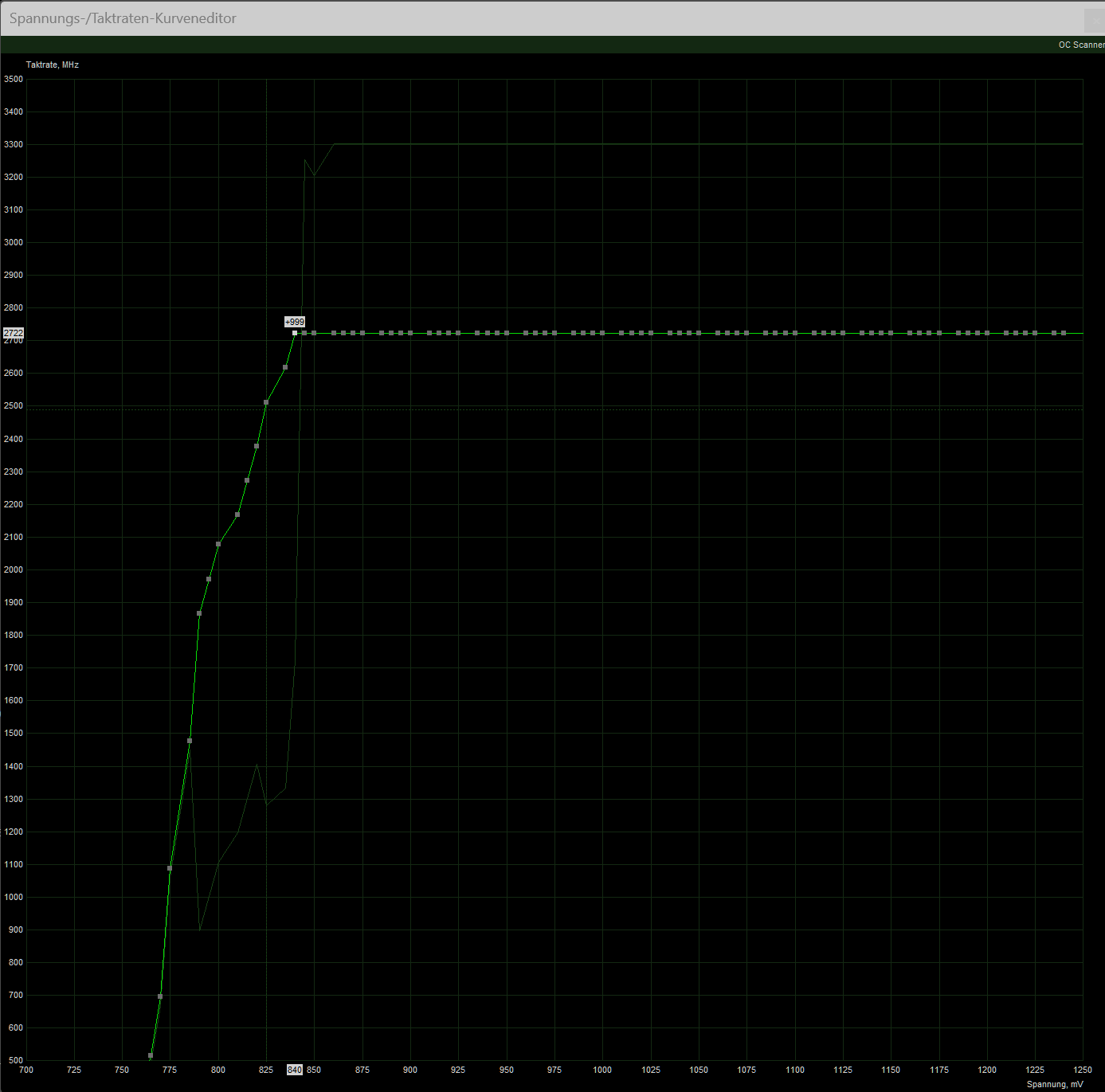Screen dimensions: 1105x1092
Task: Select flat-line curve point at 1000 mV
Action: pyautogui.click(x=602, y=333)
